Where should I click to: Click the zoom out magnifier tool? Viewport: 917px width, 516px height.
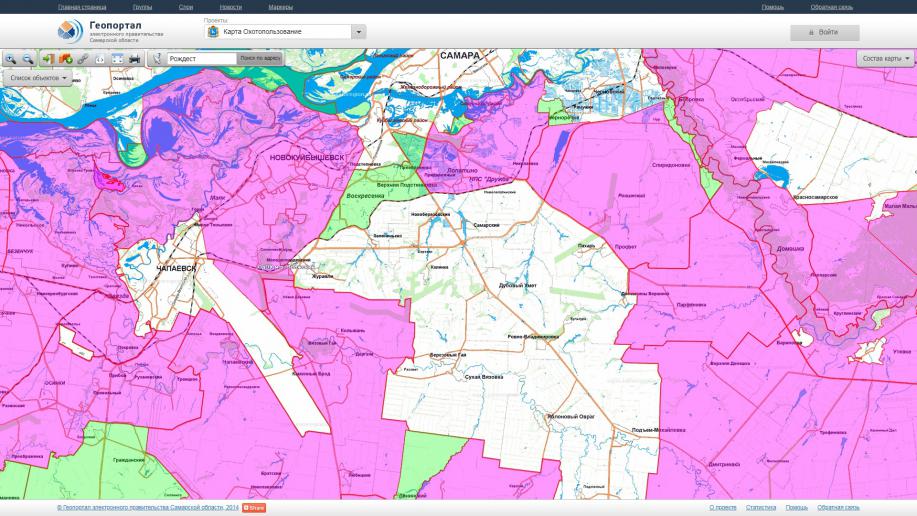tap(28, 59)
